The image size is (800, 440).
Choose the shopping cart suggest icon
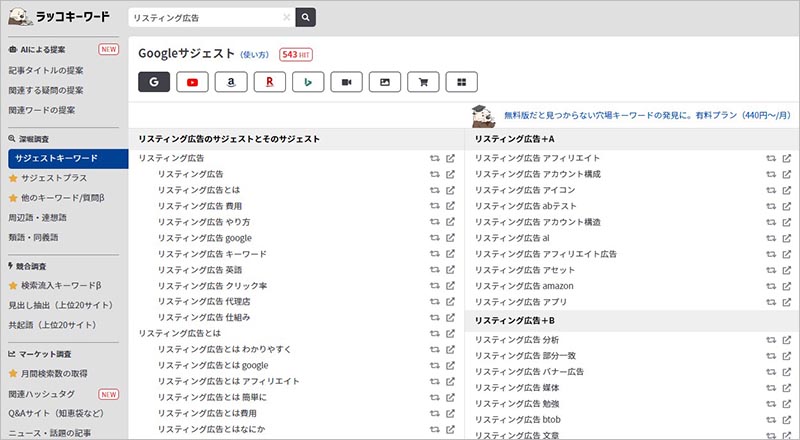[x=423, y=83]
